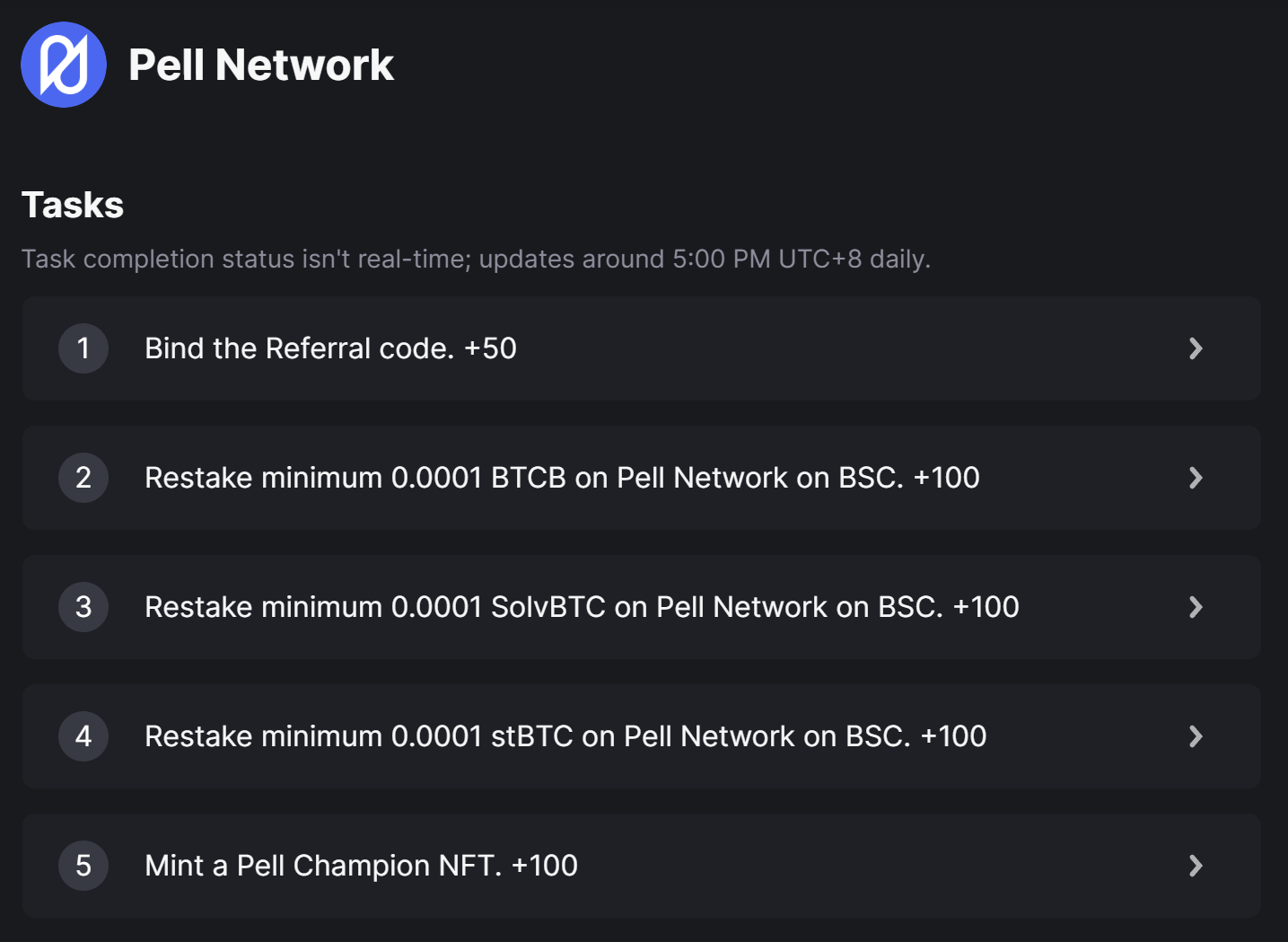Viewport: 1288px width, 942px height.
Task: Click the number 3 badge beside SolvBTC task
Action: pyautogui.click(x=83, y=607)
